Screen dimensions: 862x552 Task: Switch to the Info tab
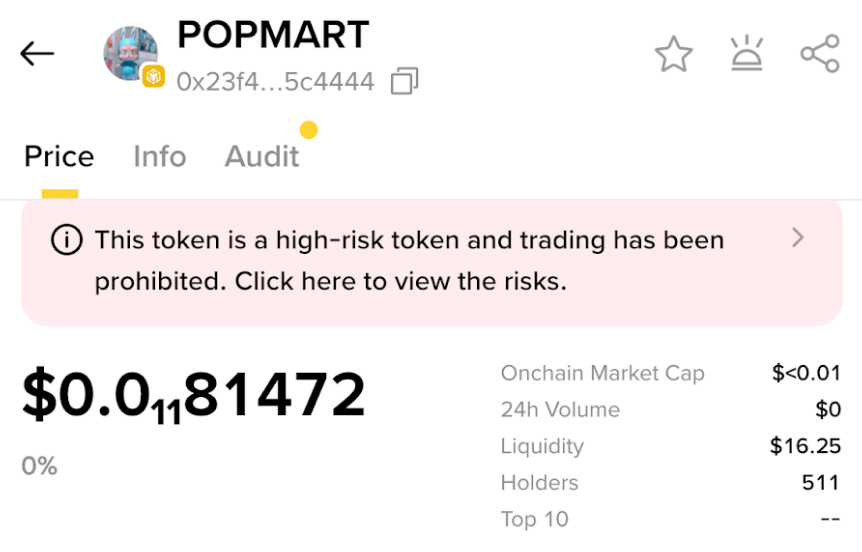click(159, 157)
